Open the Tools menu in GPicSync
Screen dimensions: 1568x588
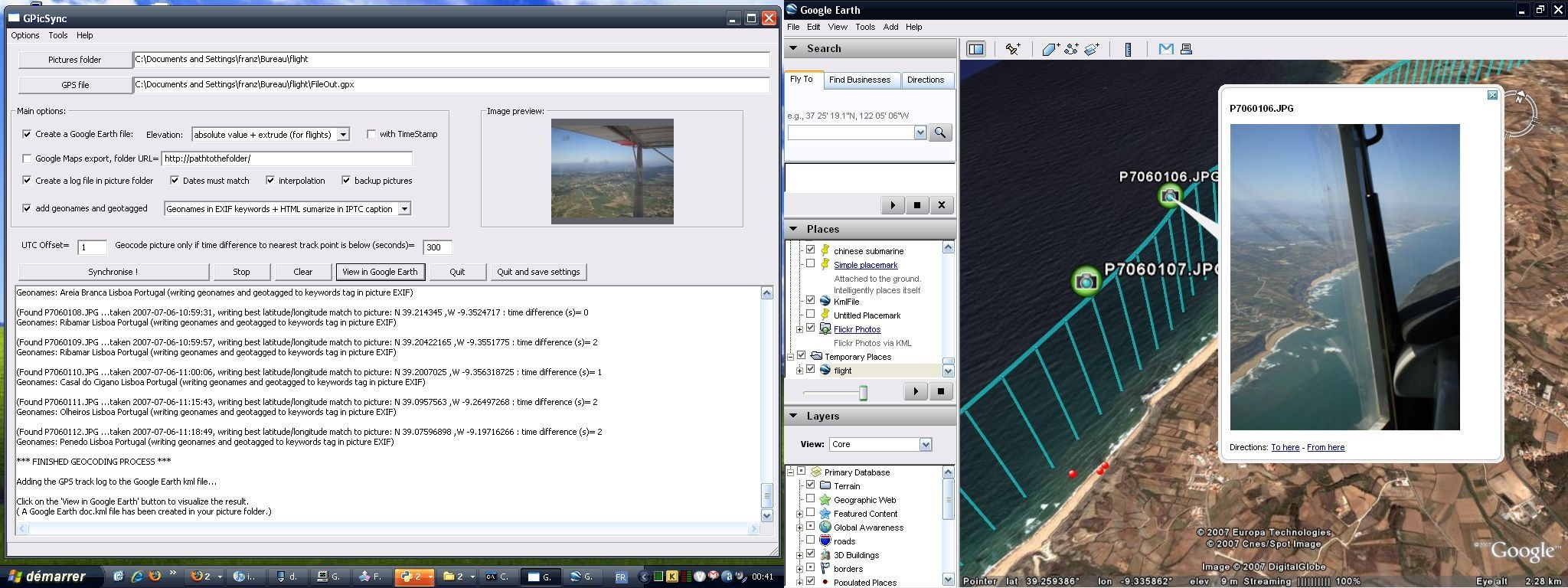pos(58,35)
